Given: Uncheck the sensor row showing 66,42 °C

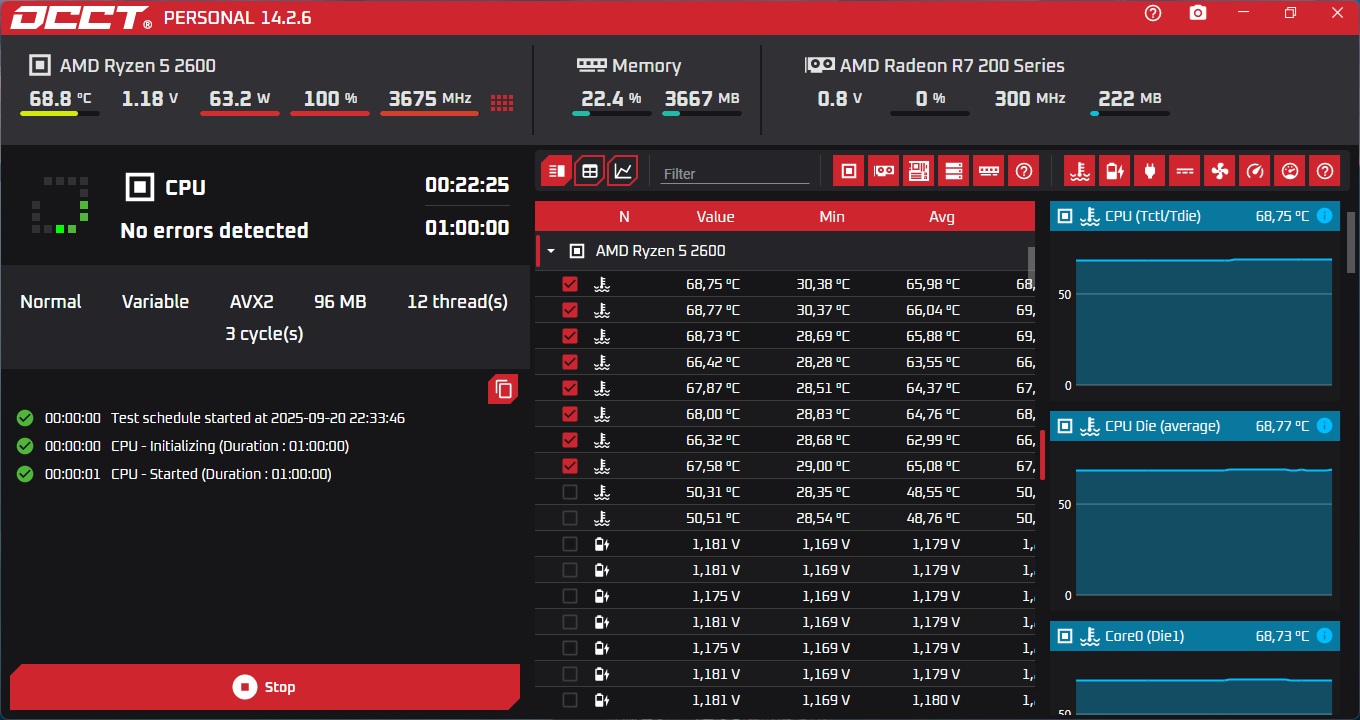Looking at the screenshot, I should pos(570,362).
